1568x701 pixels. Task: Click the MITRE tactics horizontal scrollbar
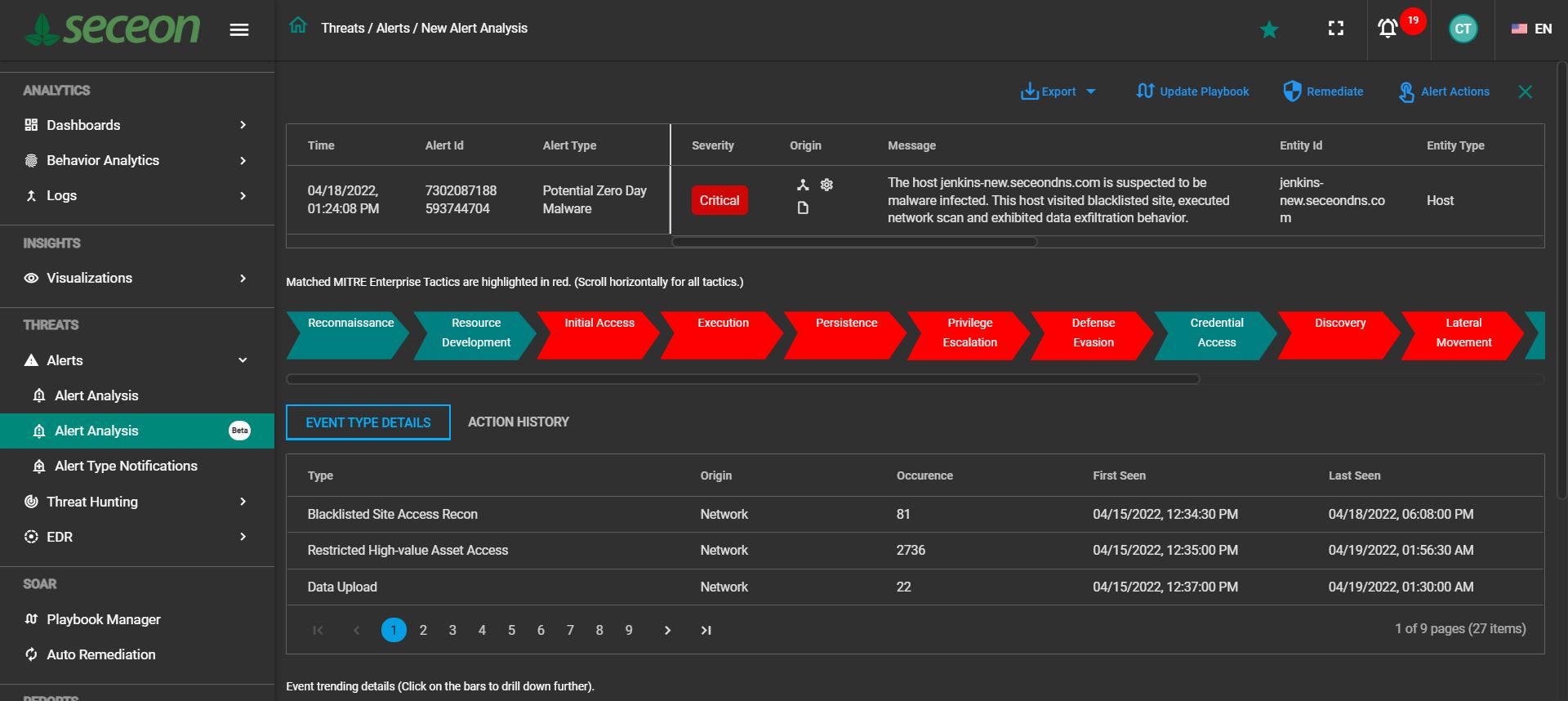[x=742, y=379]
